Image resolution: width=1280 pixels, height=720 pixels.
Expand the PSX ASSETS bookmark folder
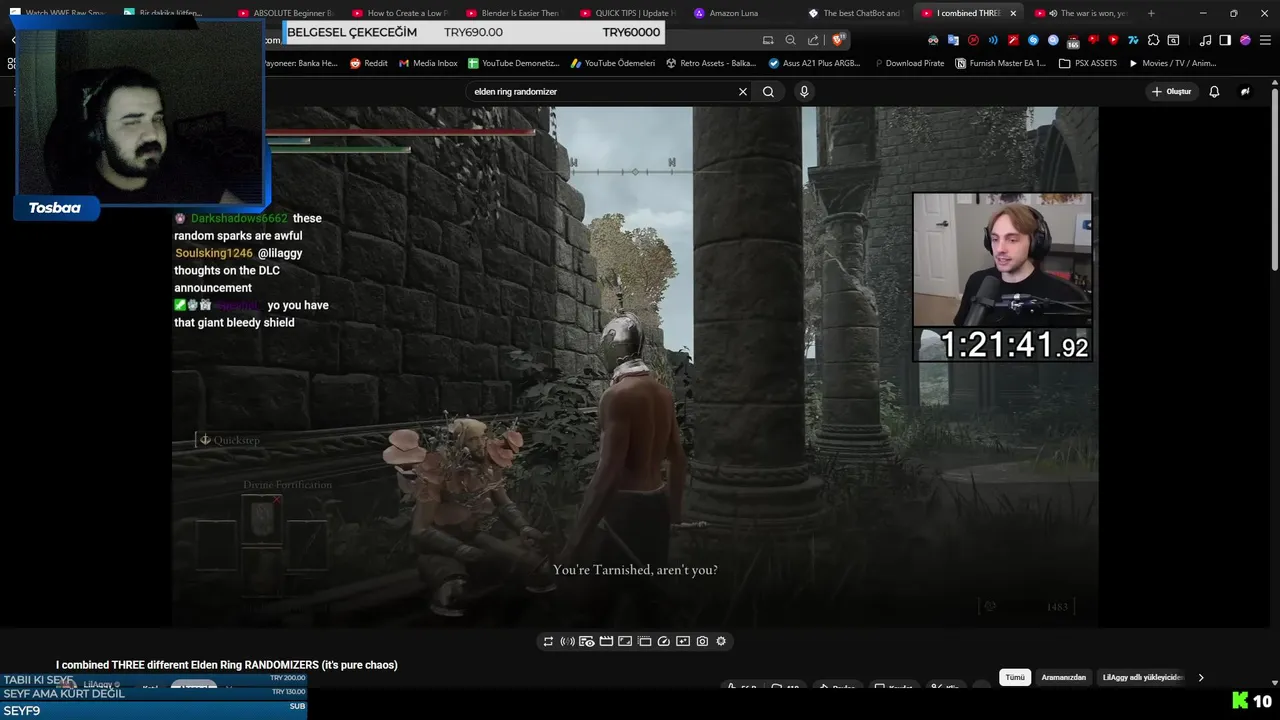click(x=1088, y=63)
